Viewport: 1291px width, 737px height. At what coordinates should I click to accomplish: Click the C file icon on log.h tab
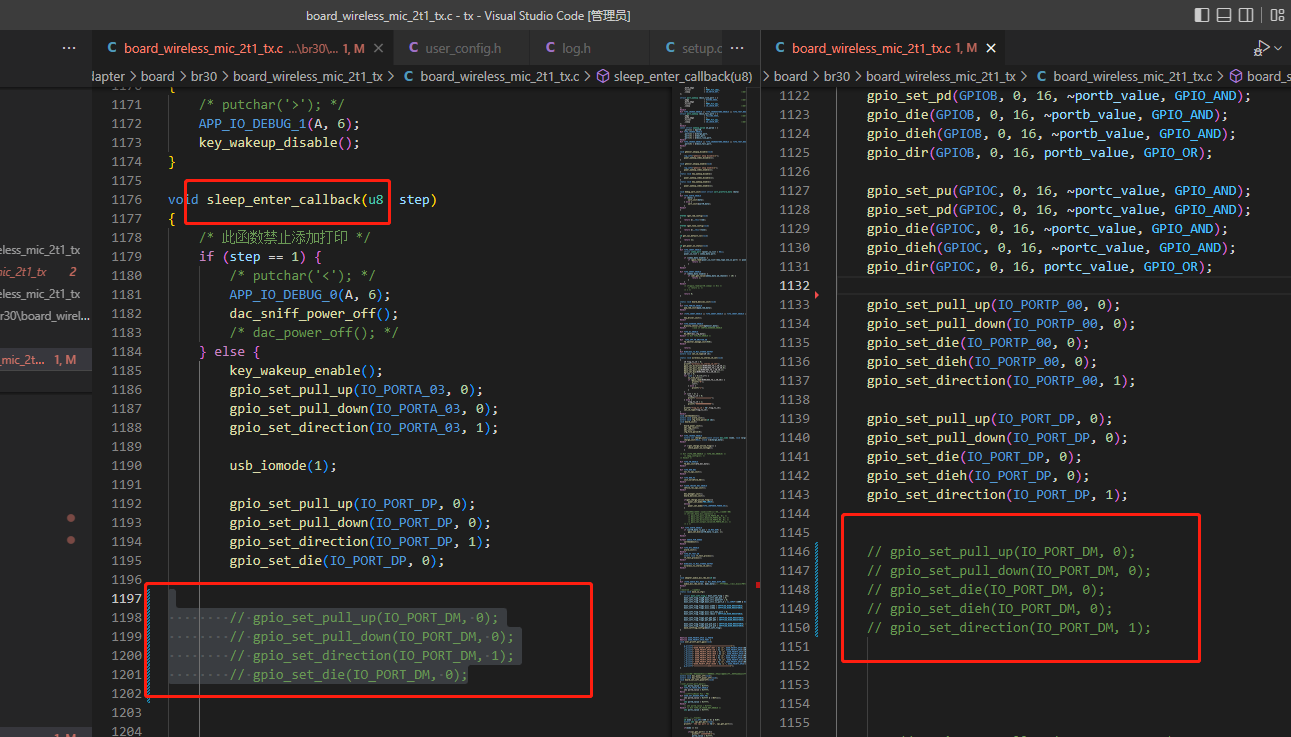pos(550,48)
